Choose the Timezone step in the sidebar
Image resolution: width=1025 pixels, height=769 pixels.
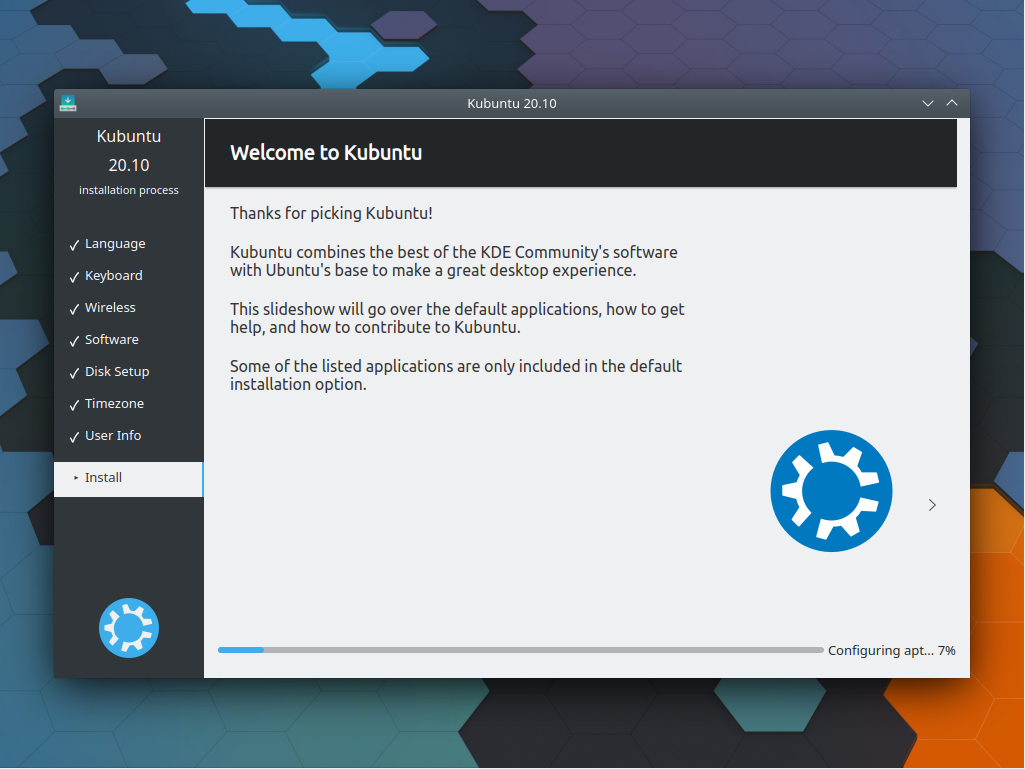tap(107, 404)
